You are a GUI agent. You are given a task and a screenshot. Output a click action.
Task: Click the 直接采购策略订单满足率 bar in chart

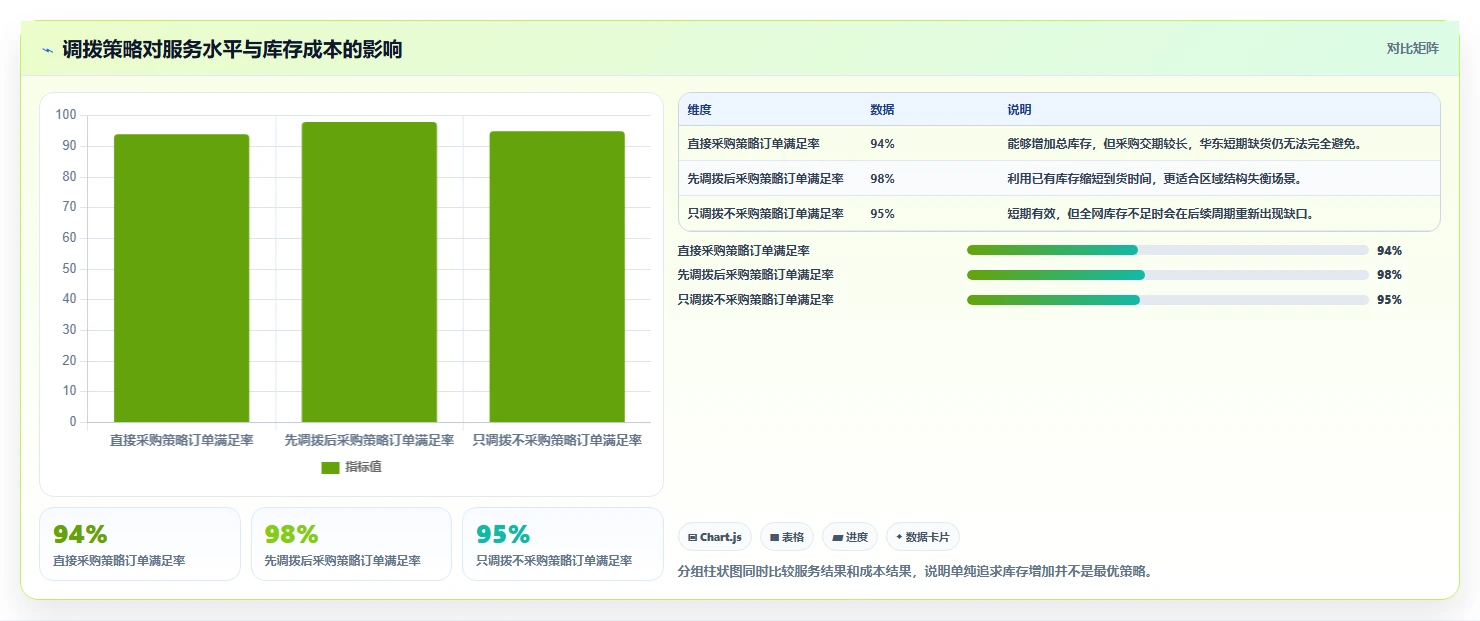pyautogui.click(x=181, y=278)
